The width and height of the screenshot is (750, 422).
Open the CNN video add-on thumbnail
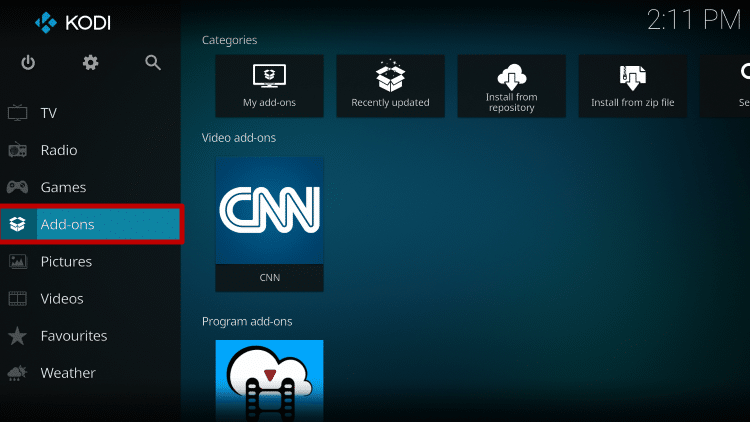(x=269, y=211)
